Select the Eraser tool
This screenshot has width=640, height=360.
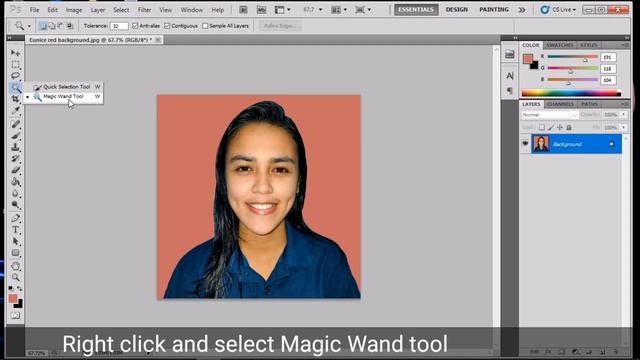[16, 170]
